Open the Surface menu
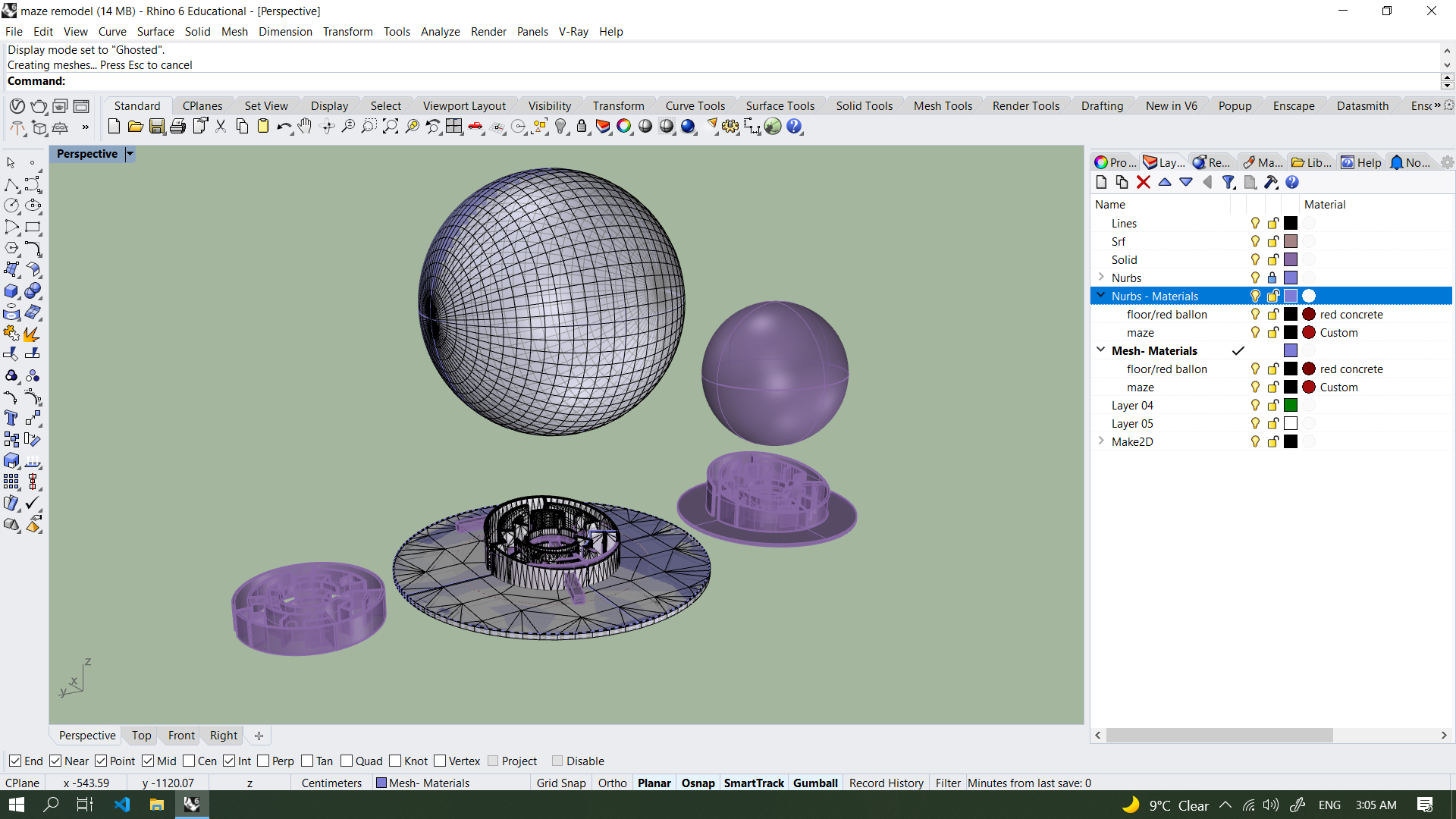Image resolution: width=1456 pixels, height=819 pixels. click(x=155, y=32)
